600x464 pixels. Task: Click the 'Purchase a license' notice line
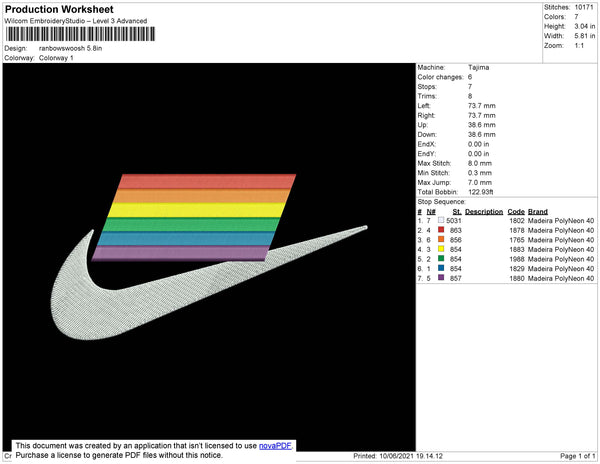119,455
